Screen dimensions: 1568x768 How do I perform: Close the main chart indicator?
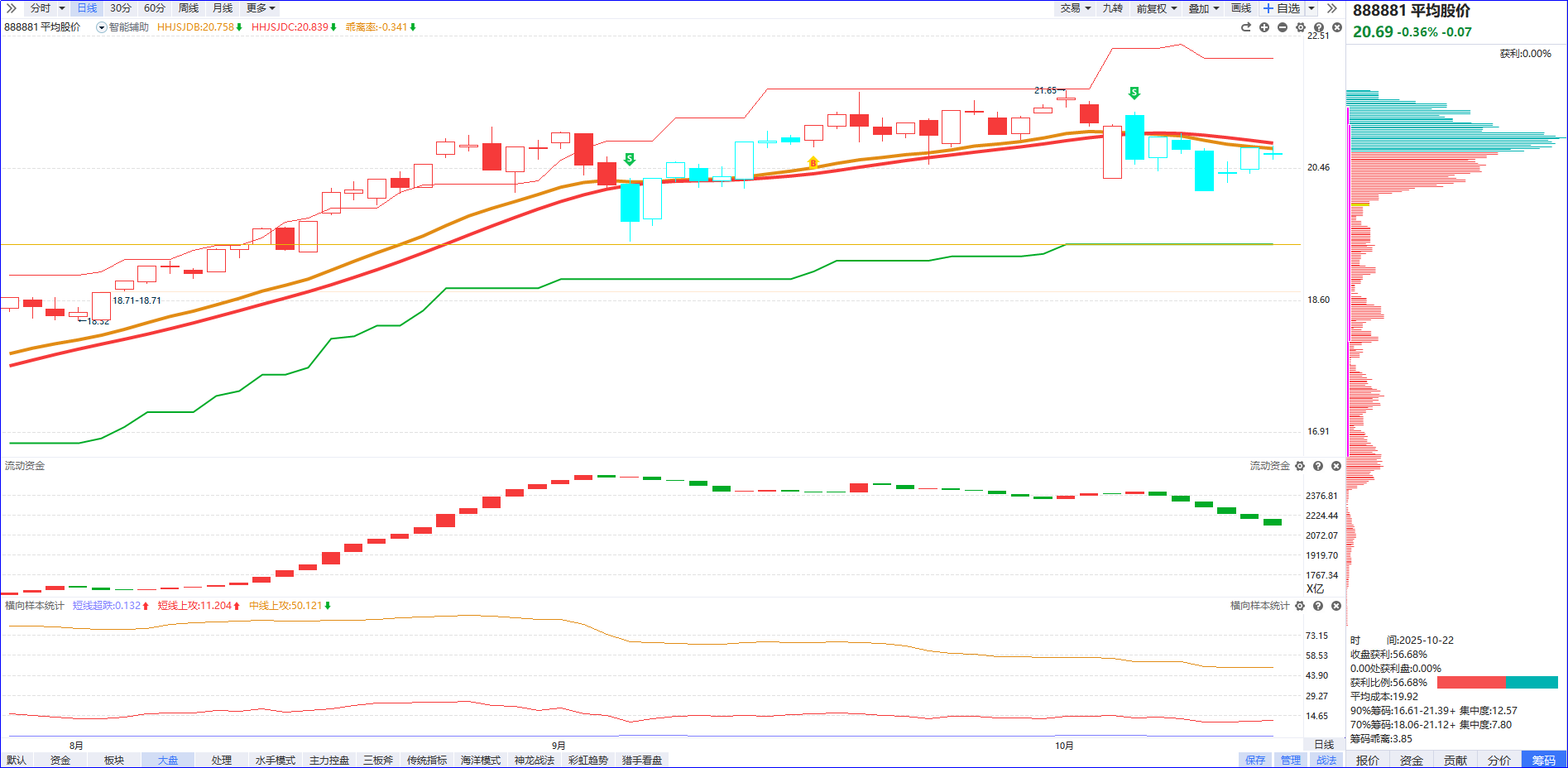1337,27
